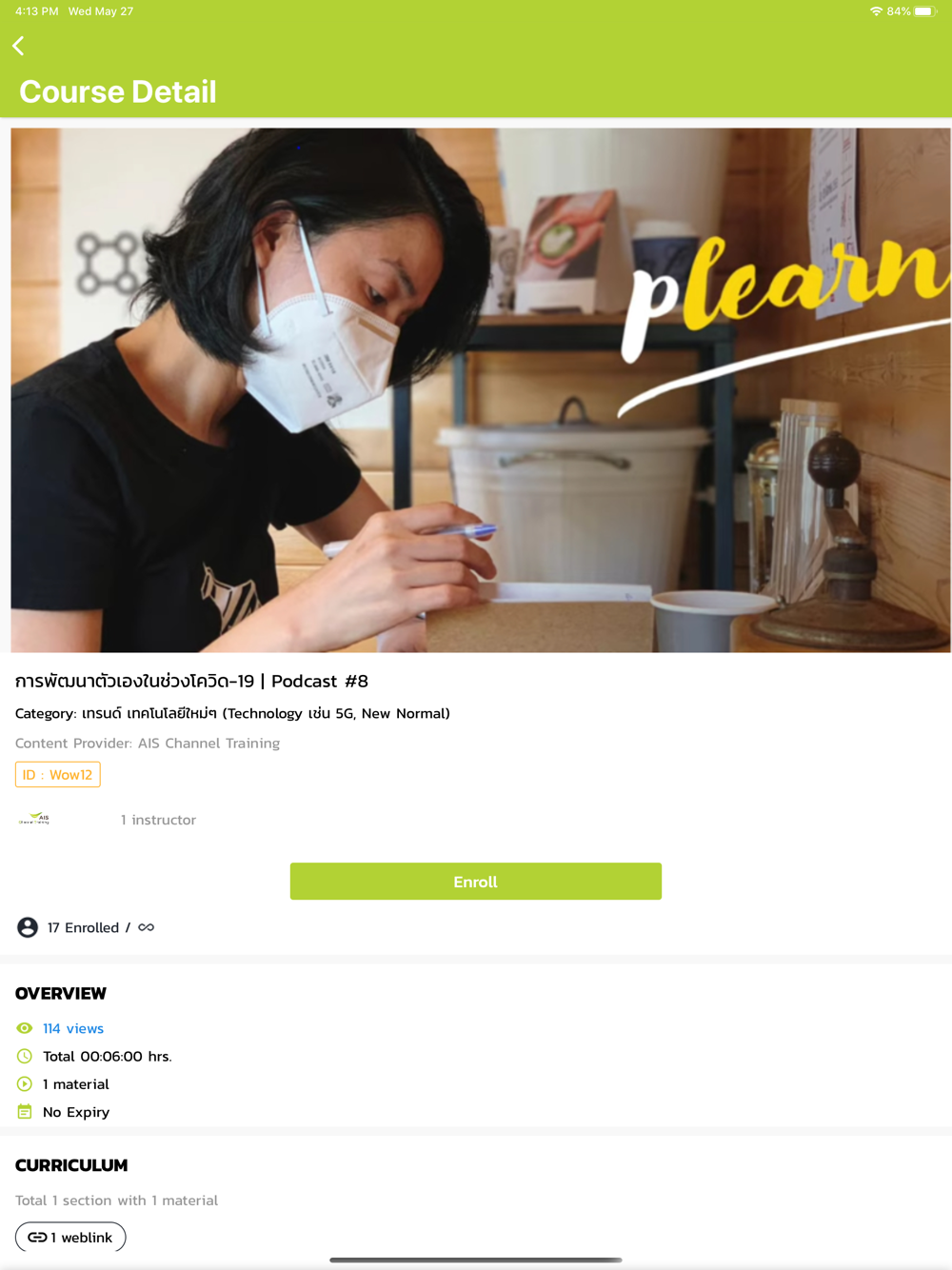Click the Content Provider AIS Channel Training text
Image resolution: width=952 pixels, height=1270 pixels.
pos(148,743)
